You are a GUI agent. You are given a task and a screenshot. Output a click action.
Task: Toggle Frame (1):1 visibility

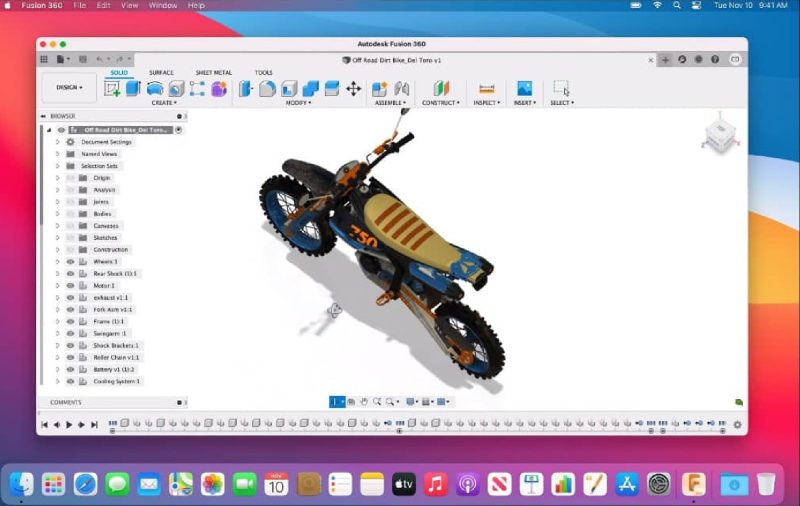tap(70, 322)
